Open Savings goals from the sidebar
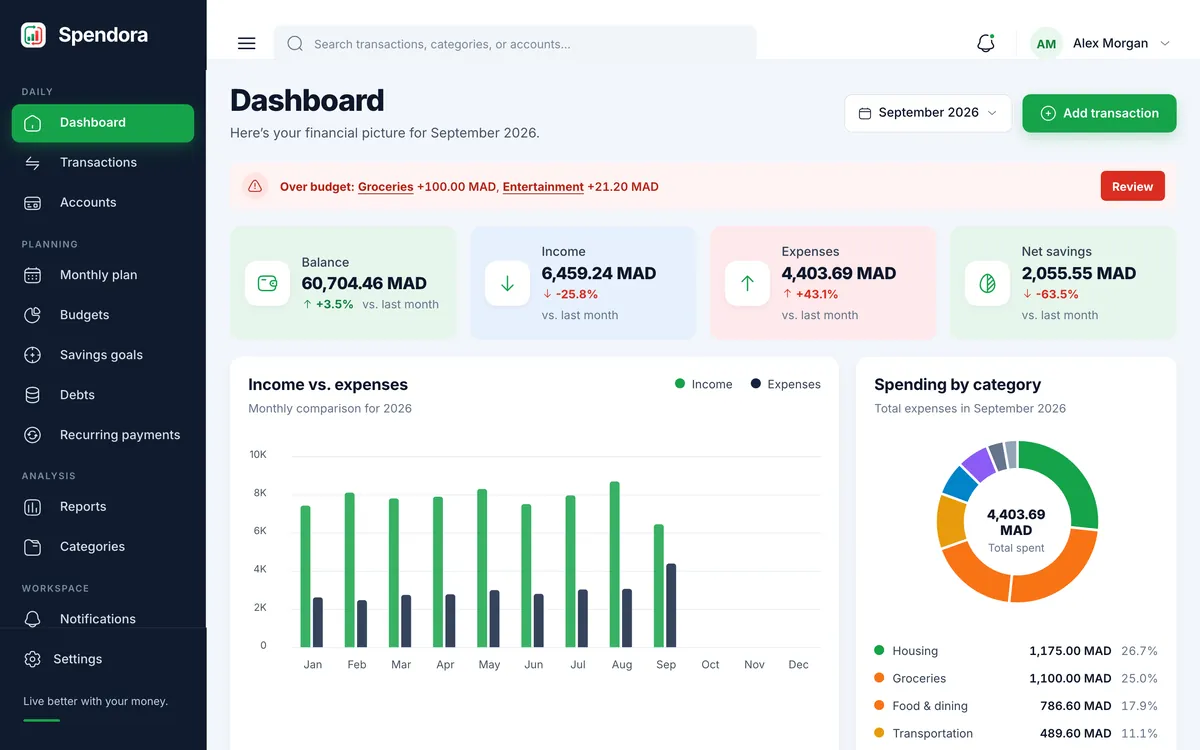The width and height of the screenshot is (1200, 750). [x=103, y=355]
